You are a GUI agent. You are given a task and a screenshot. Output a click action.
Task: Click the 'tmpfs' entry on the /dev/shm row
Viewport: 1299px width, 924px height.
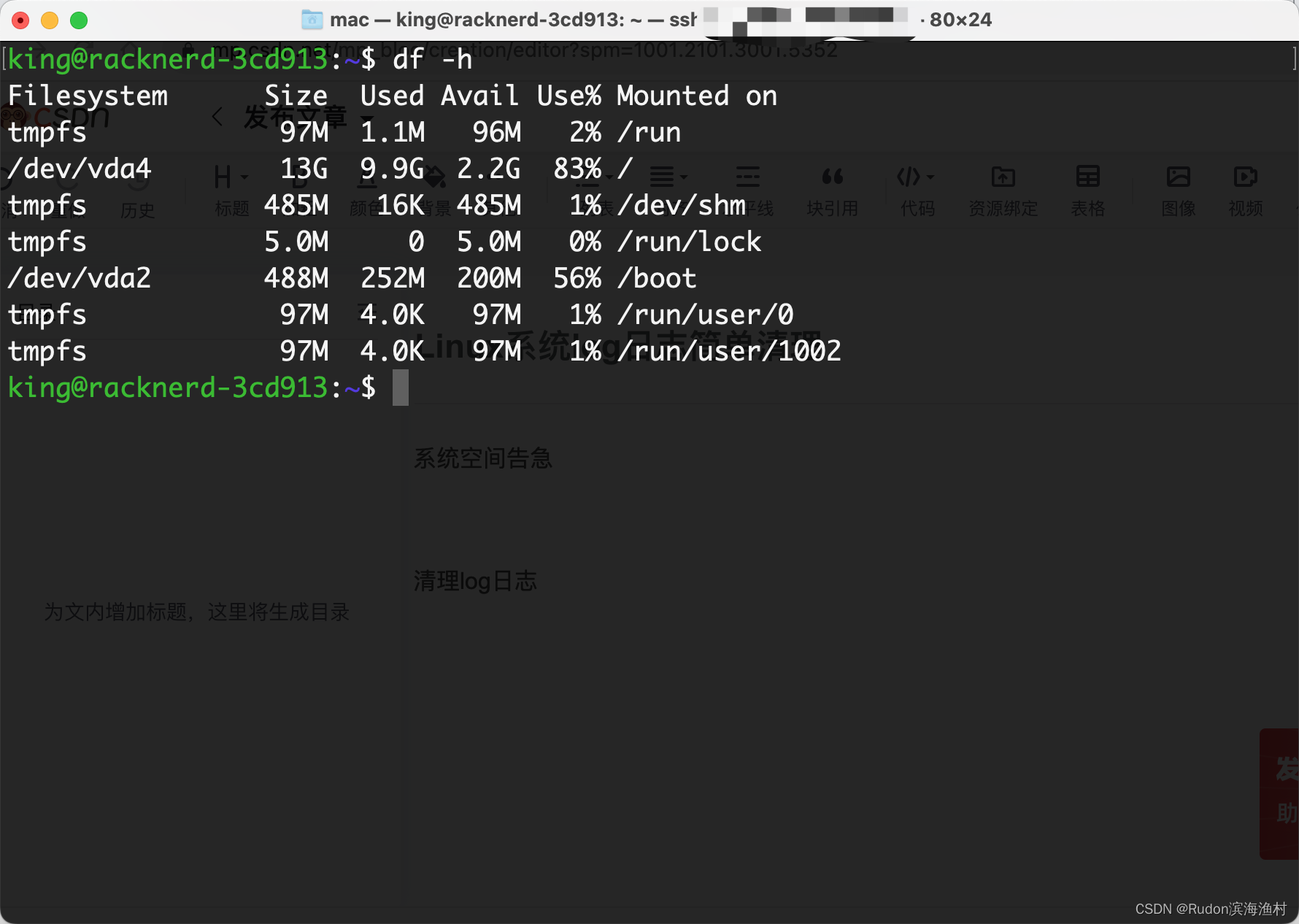(x=47, y=205)
